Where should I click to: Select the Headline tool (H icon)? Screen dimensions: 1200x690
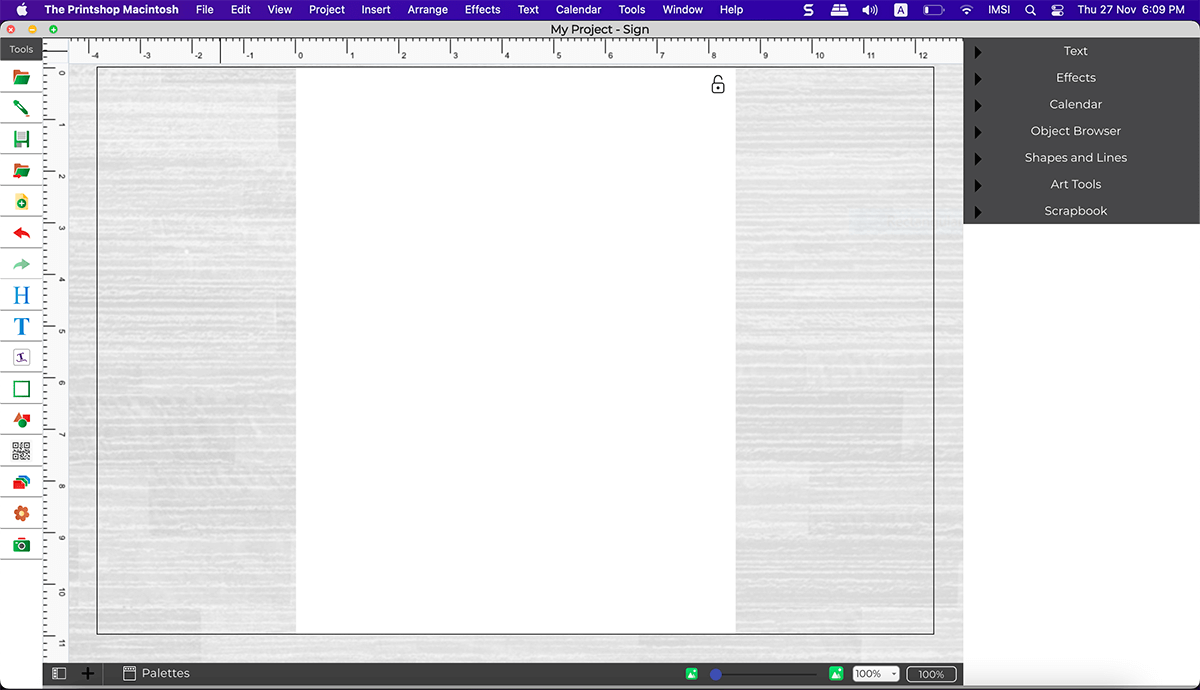point(21,295)
